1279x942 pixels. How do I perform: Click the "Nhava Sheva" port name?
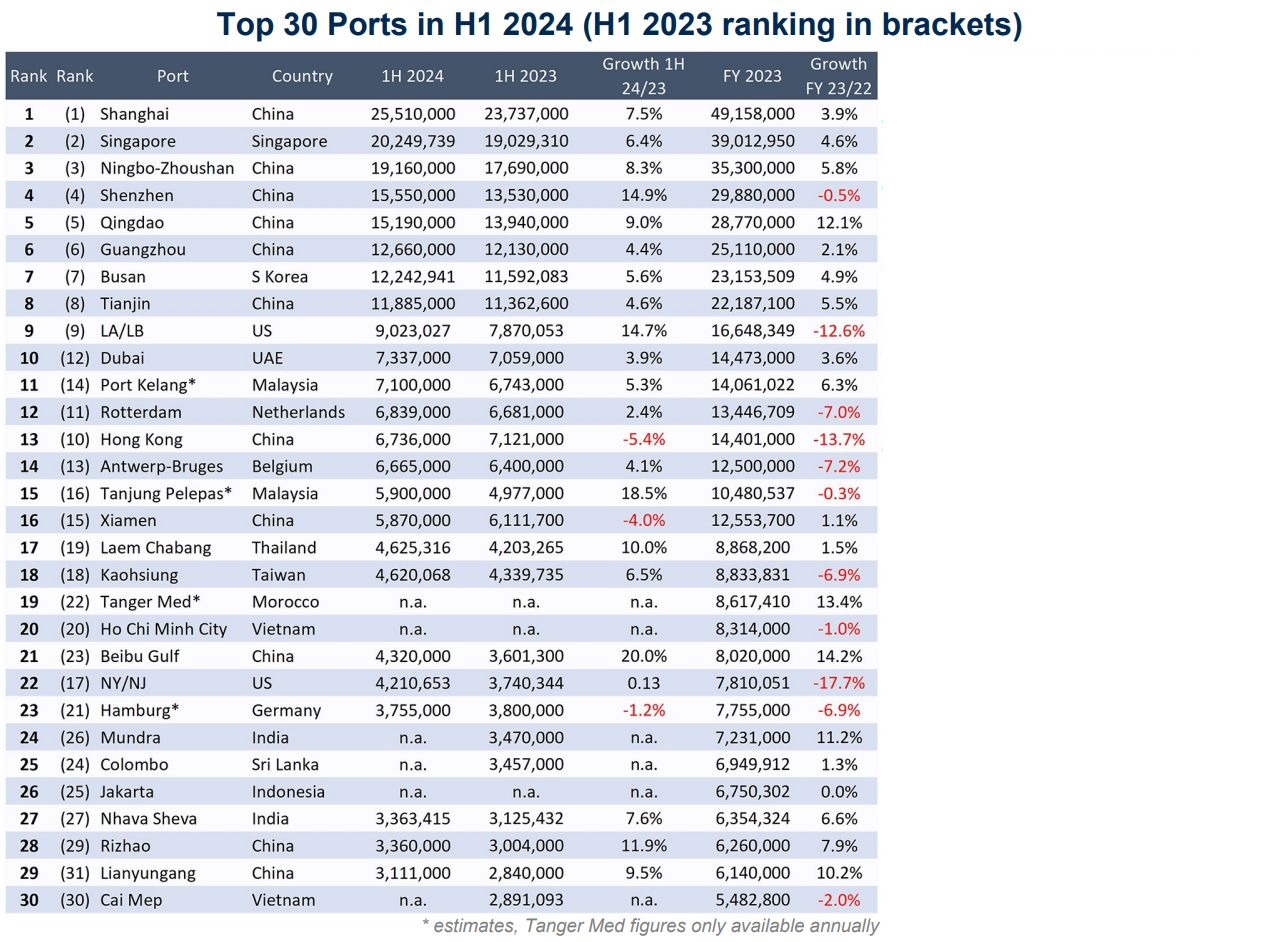tap(148, 819)
